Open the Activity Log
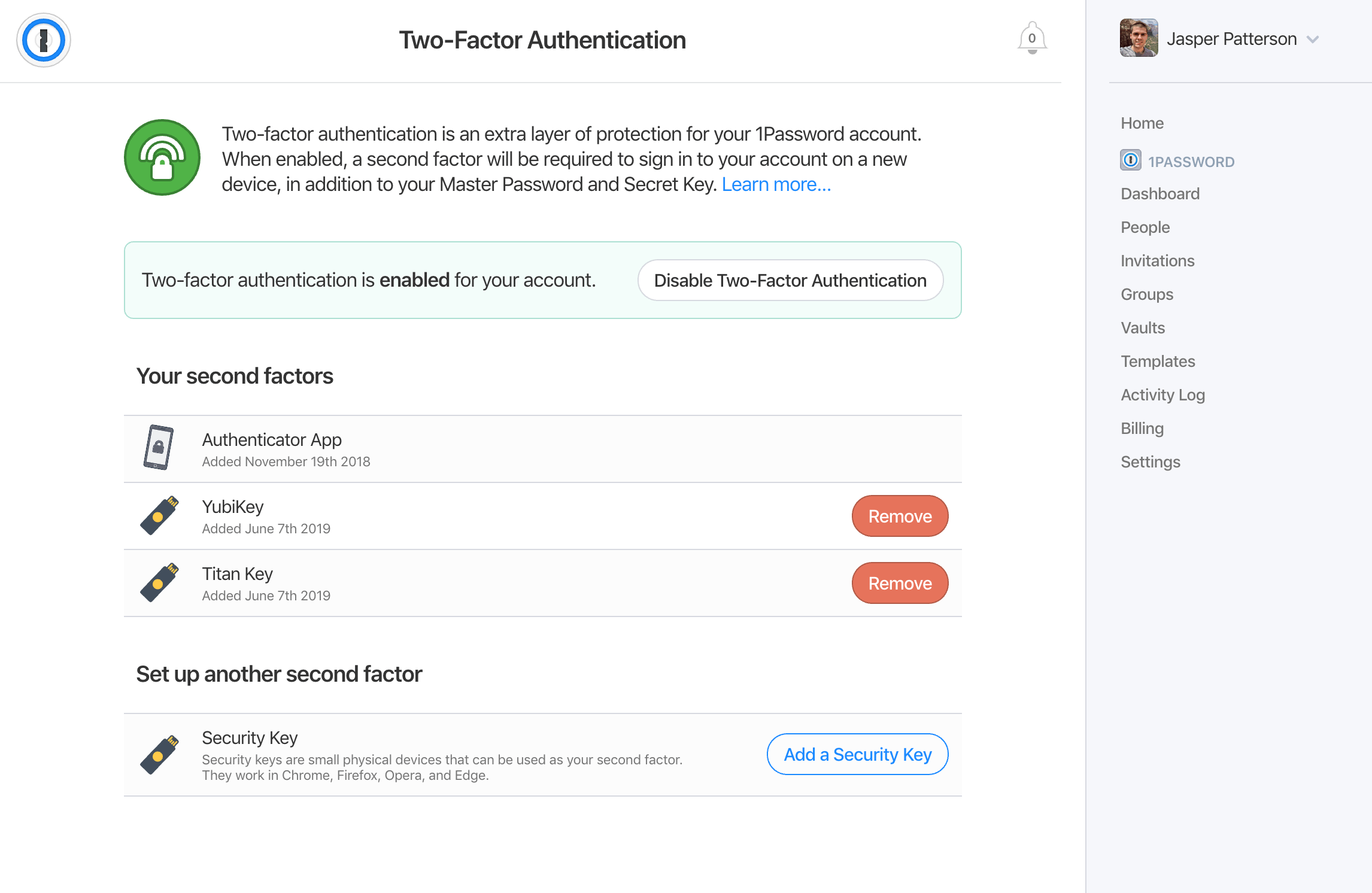 [1162, 394]
